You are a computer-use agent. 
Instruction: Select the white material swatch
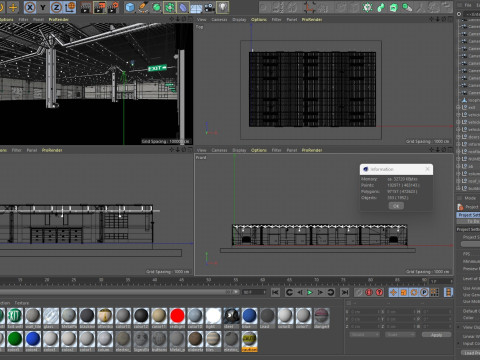pyautogui.click(x=213, y=316)
